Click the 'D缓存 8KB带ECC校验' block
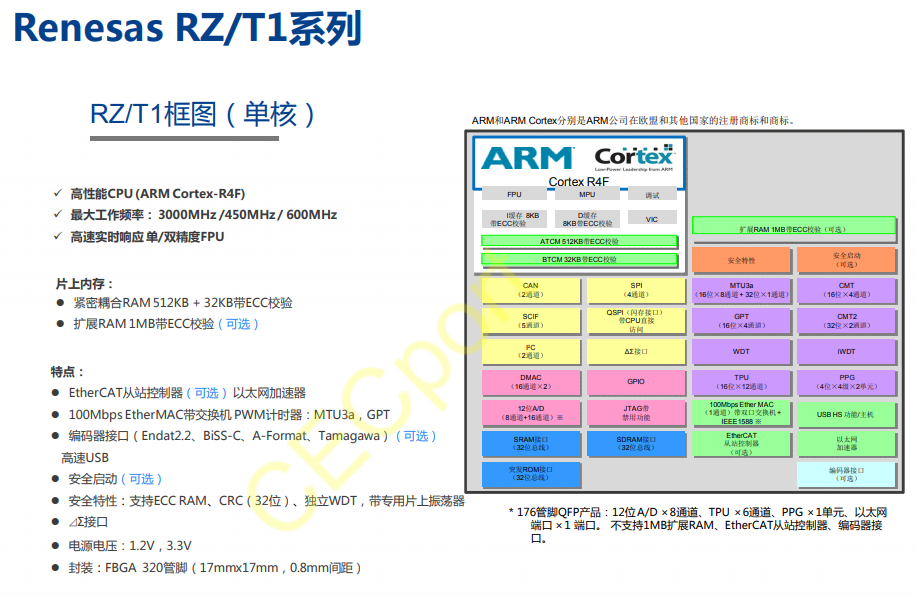916x597 pixels. (587, 219)
